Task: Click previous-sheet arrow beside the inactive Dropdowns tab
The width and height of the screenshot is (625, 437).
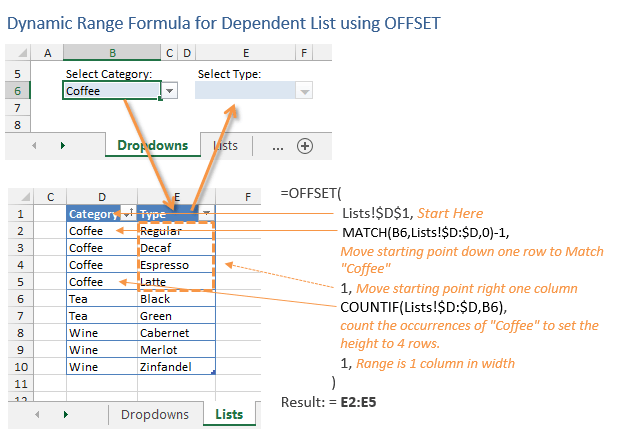Action: click(34, 414)
